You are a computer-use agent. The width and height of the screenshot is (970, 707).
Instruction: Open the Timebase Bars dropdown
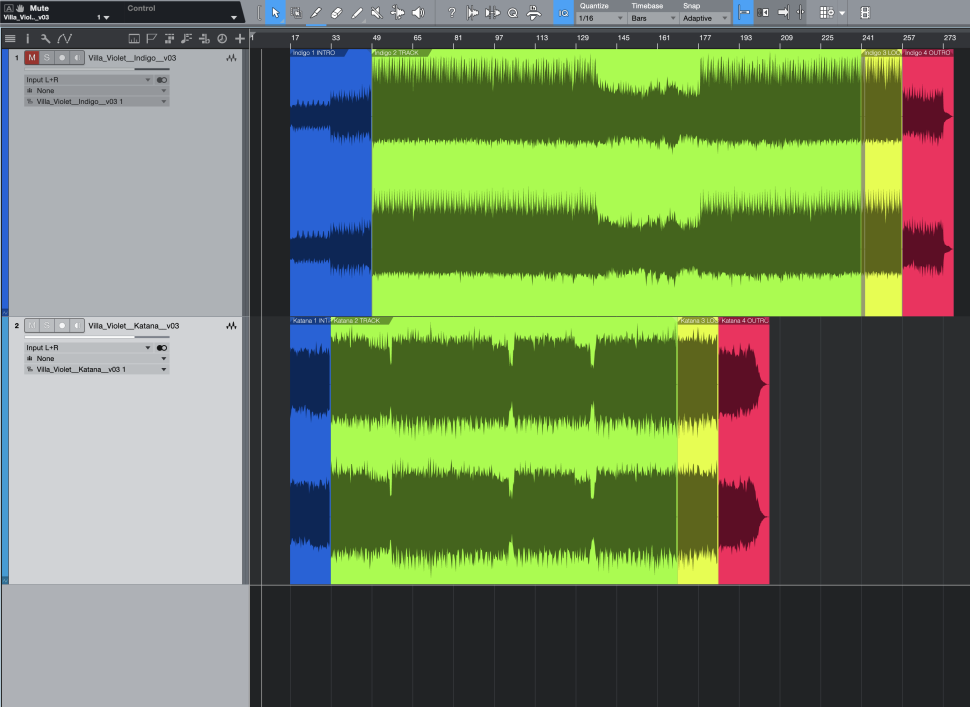(x=652, y=18)
